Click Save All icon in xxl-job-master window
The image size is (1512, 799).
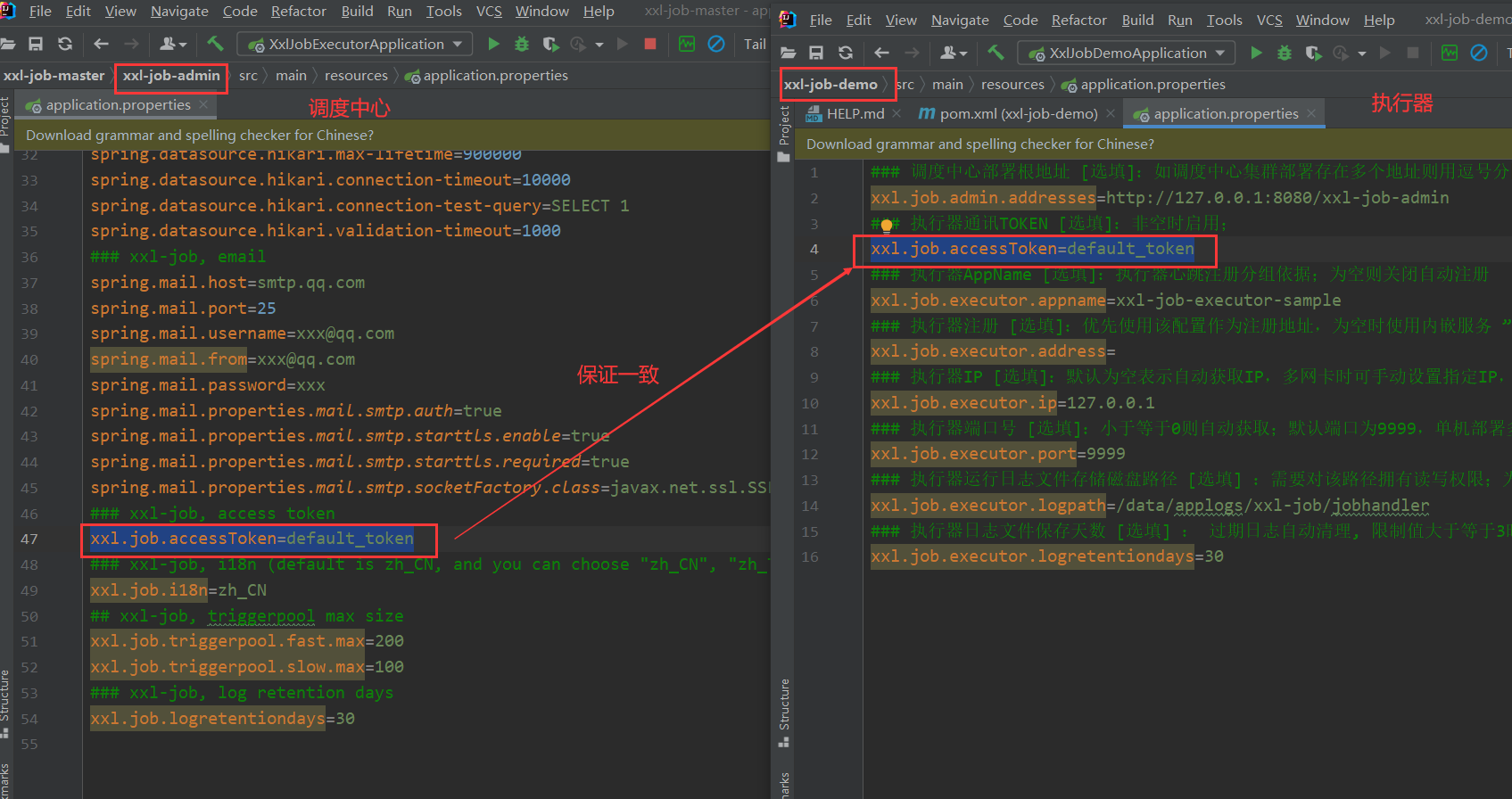click(x=36, y=44)
